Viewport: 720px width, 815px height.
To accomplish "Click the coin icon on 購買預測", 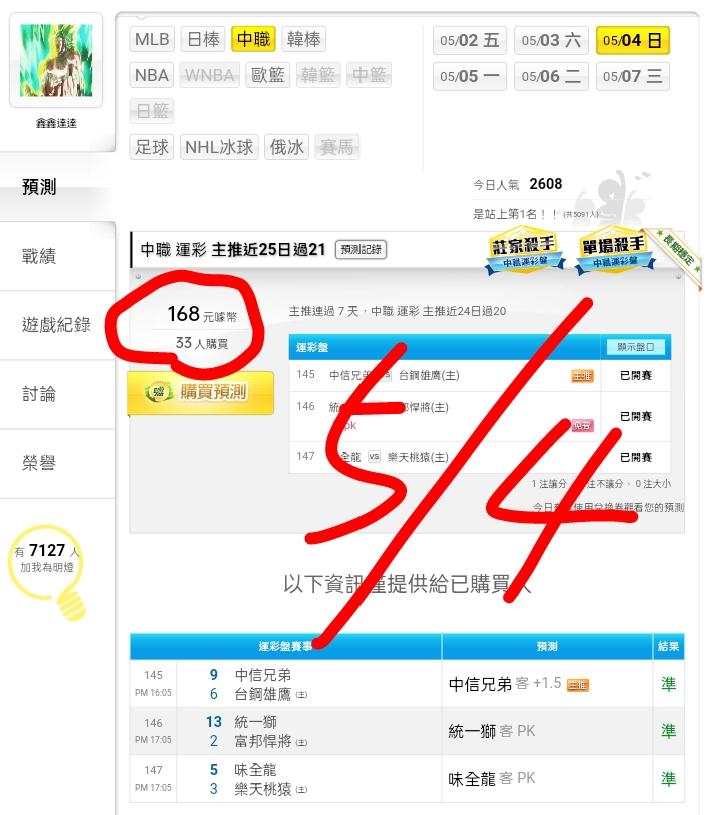I will pyautogui.click(x=159, y=392).
